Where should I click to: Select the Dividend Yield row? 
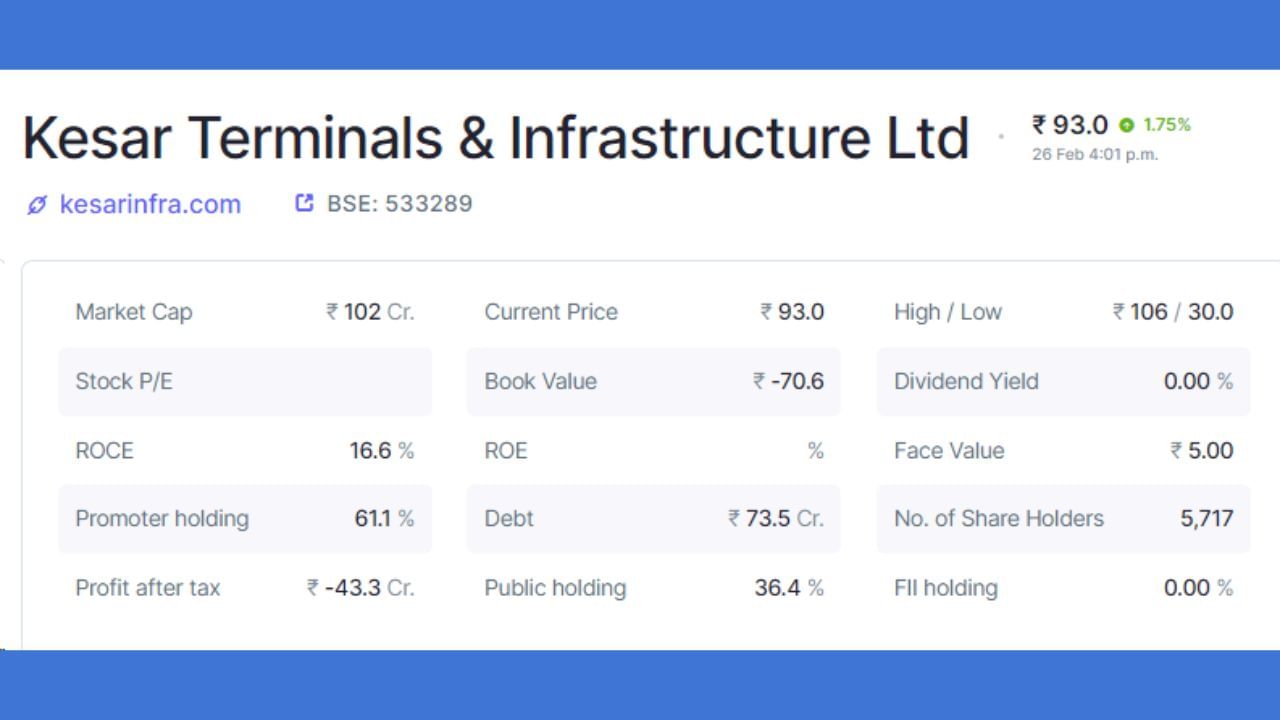point(1063,381)
